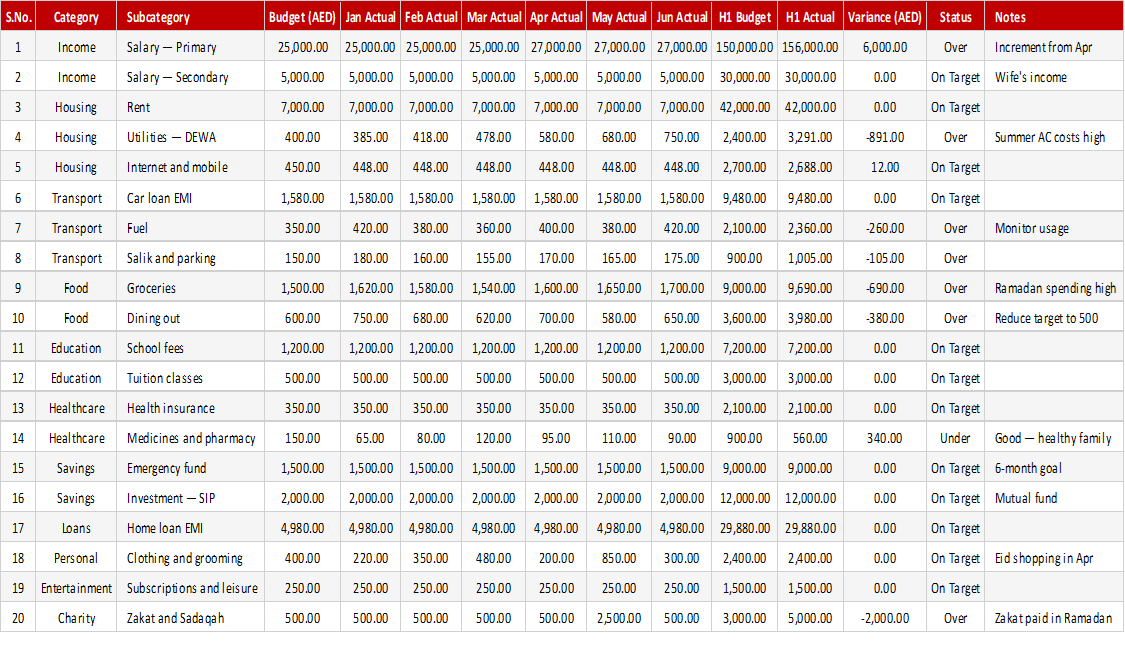Click the Salik and parking cell
Screen dimensions: 1125x661
pos(190,258)
